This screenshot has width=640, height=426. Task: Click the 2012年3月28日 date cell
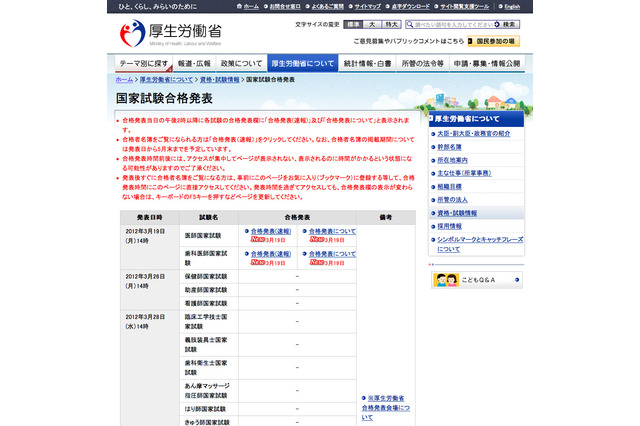(x=150, y=368)
